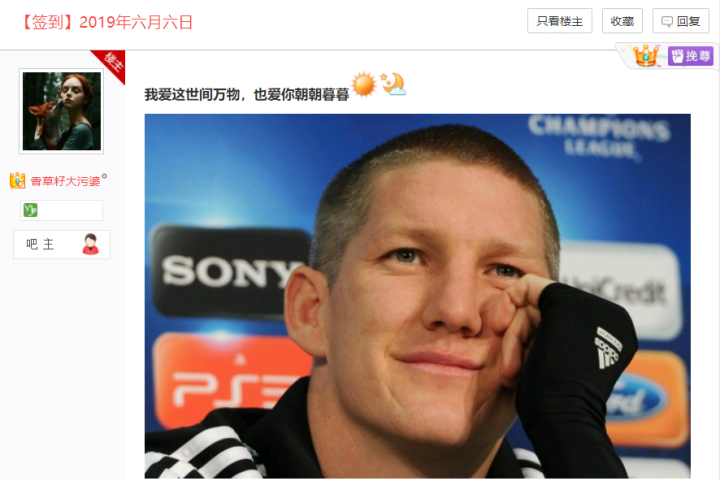Click the small circle icon after the username
The width and height of the screenshot is (720, 481).
click(x=104, y=176)
